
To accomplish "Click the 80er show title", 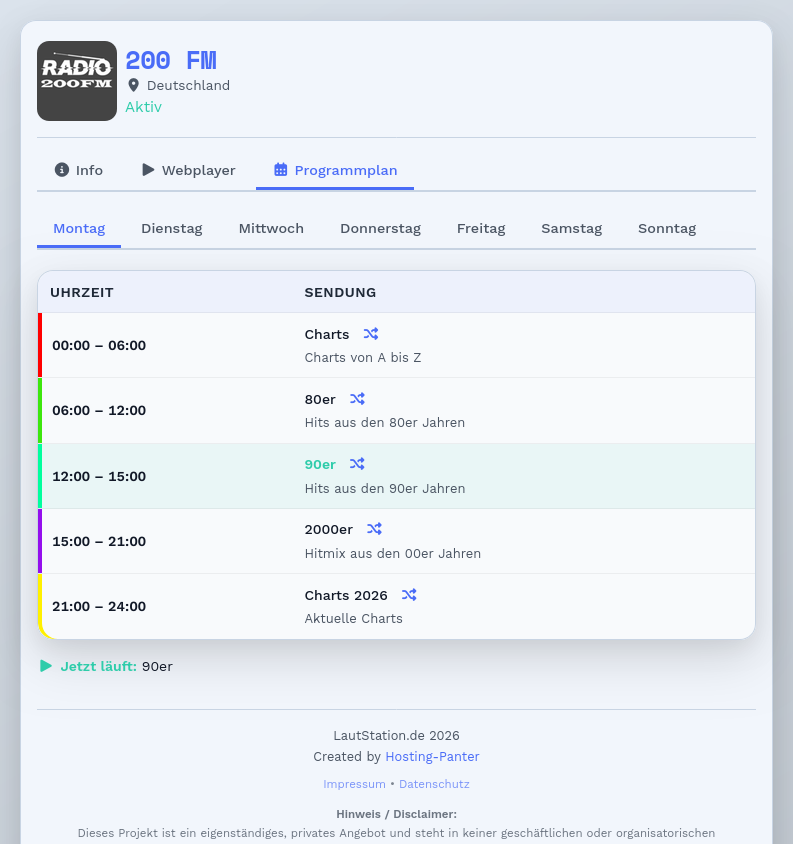I will coord(320,399).
